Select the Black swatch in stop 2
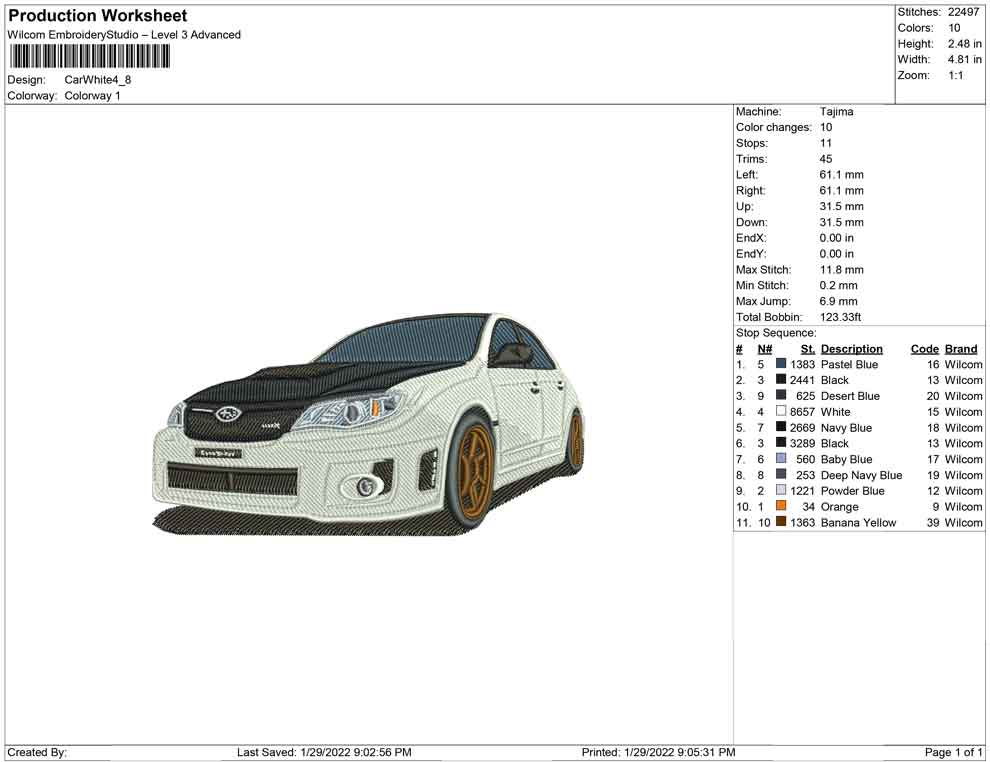This screenshot has width=990, height=762. click(780, 380)
